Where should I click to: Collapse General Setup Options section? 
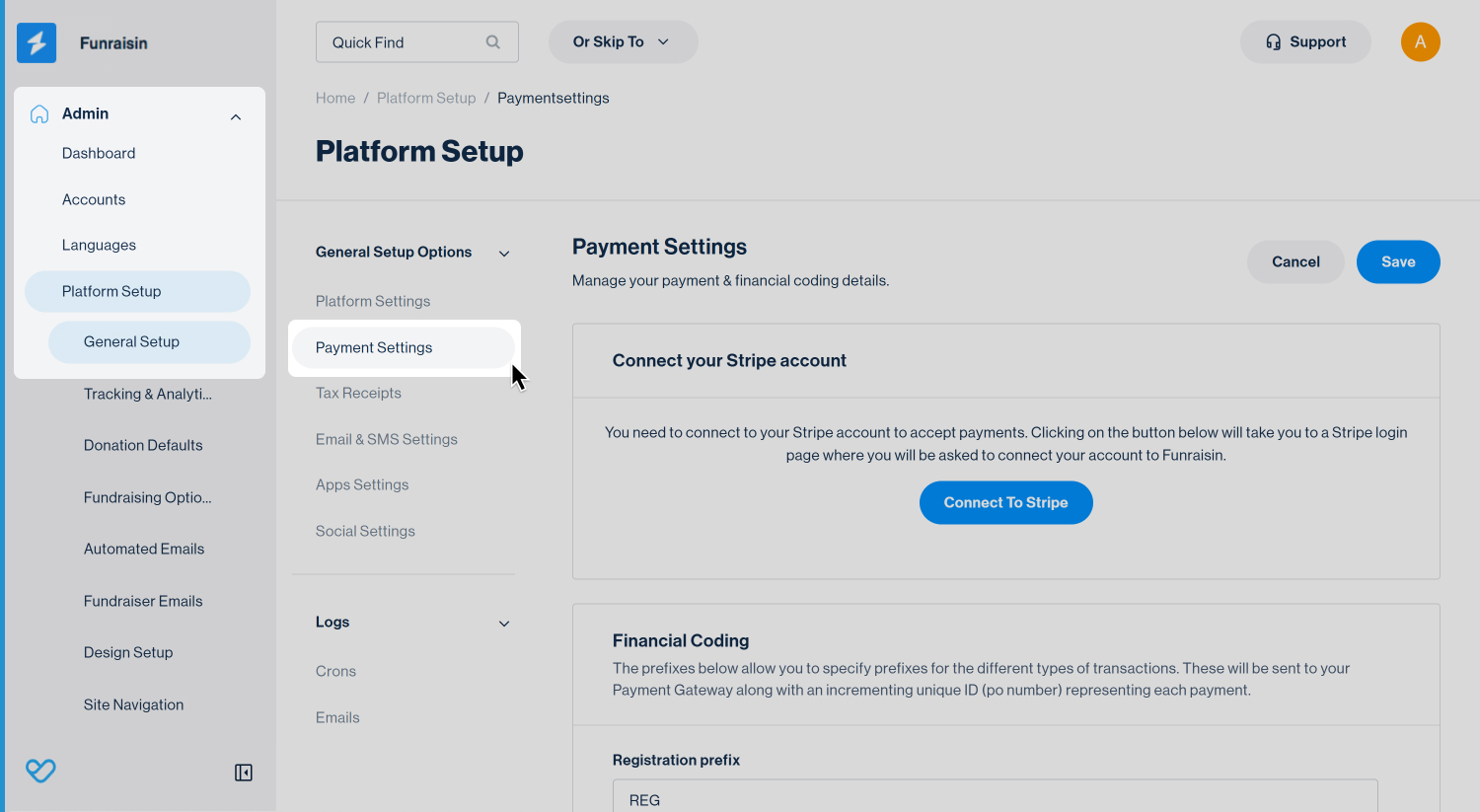[504, 254]
